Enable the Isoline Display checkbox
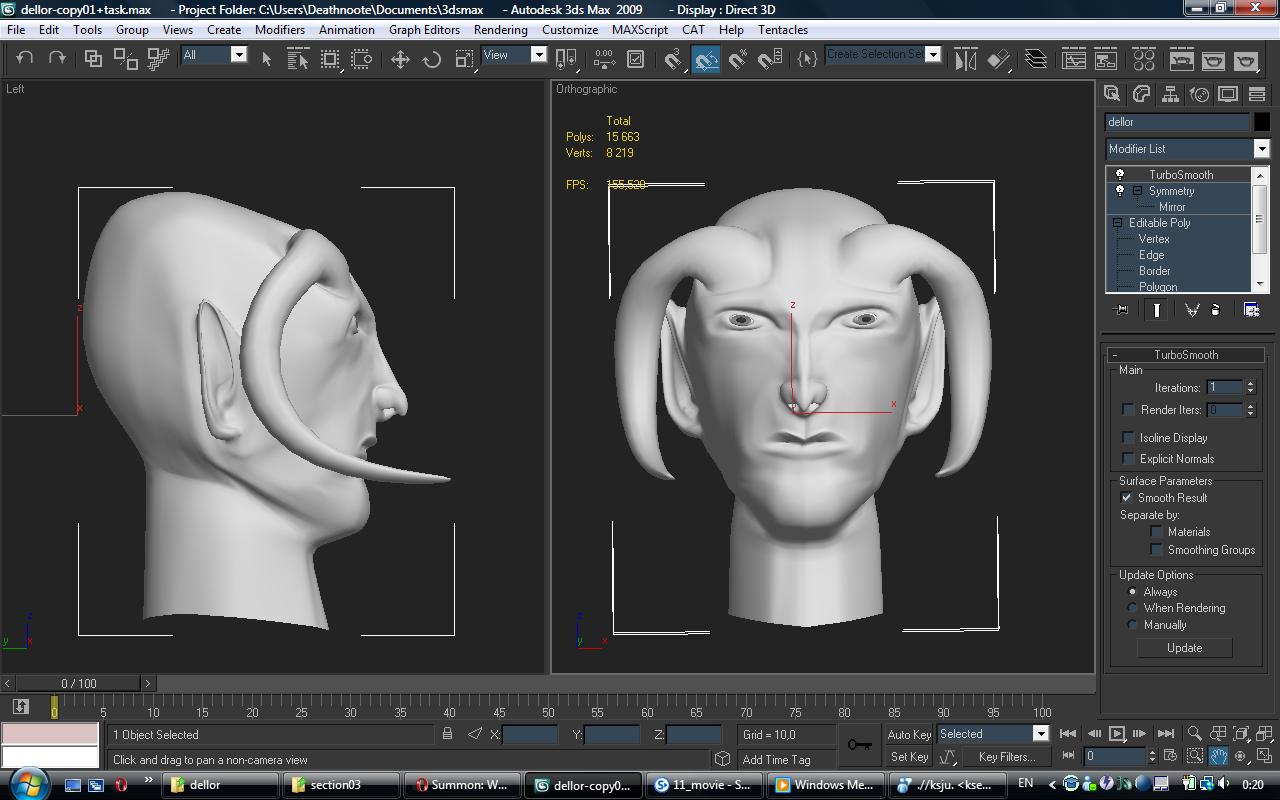Image resolution: width=1280 pixels, height=800 pixels. (x=1129, y=438)
